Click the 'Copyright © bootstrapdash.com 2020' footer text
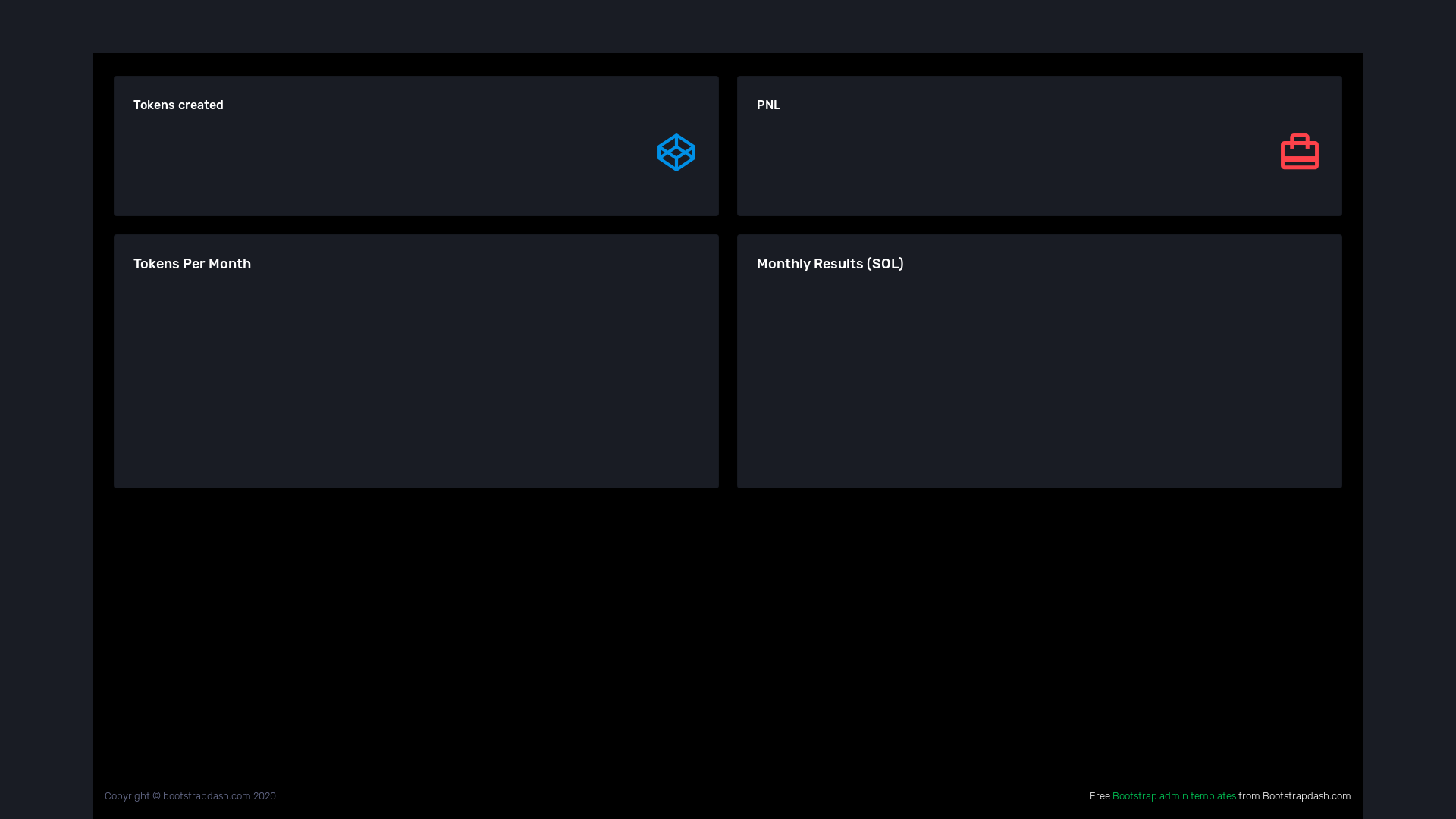The height and width of the screenshot is (819, 1456). point(190,795)
